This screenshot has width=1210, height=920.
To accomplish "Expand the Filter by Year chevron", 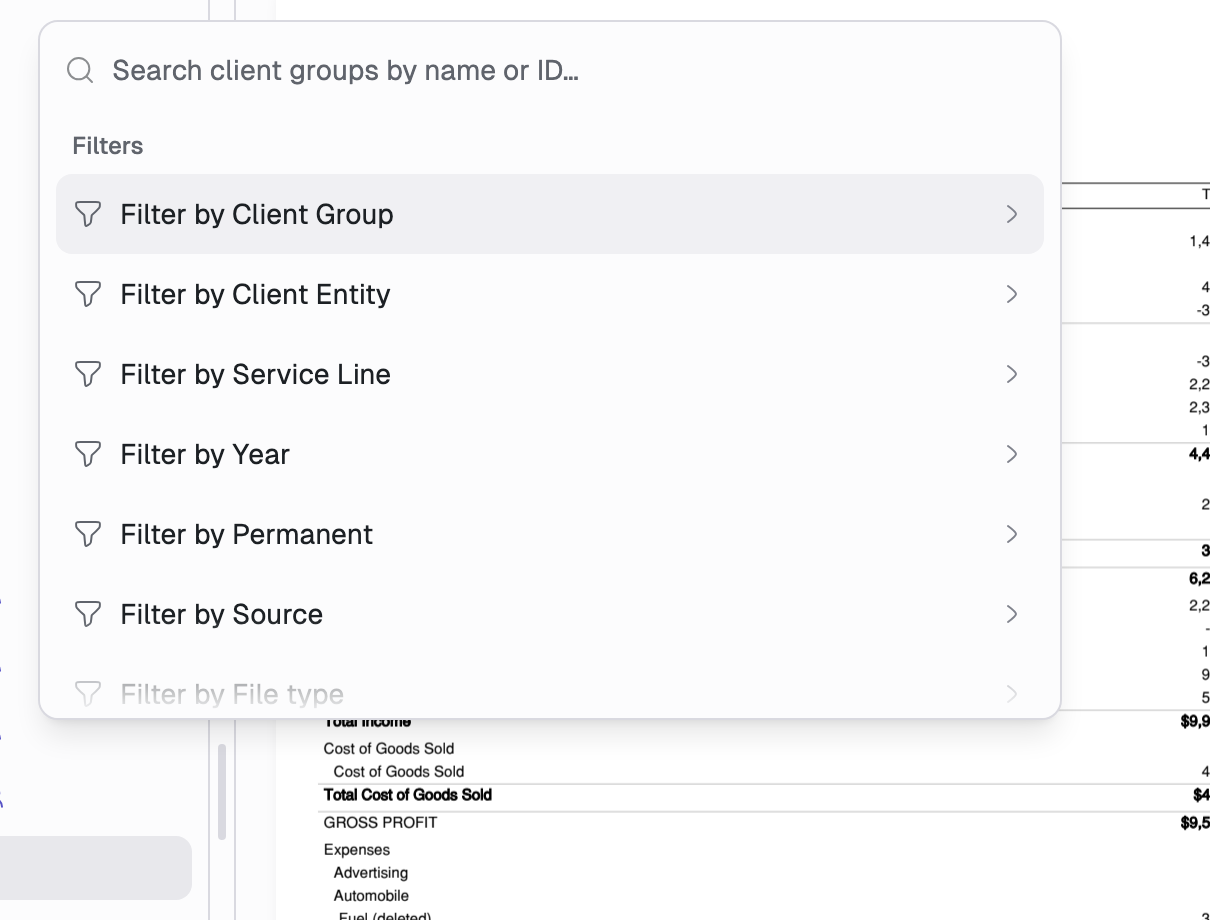I will 1012,454.
